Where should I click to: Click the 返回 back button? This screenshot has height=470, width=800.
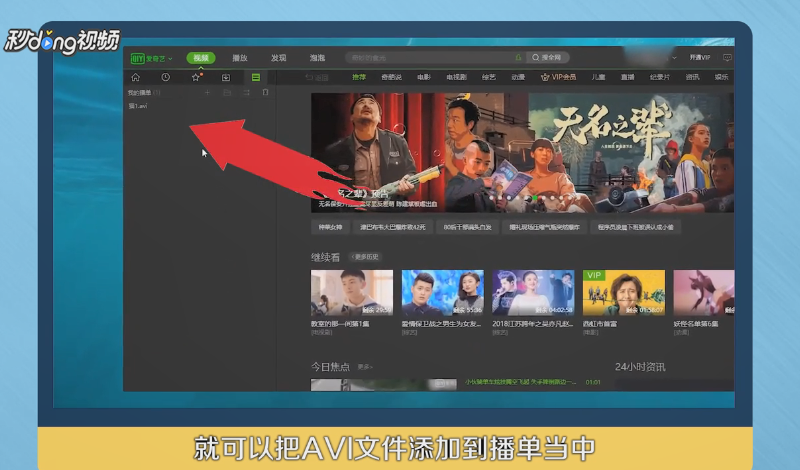317,78
